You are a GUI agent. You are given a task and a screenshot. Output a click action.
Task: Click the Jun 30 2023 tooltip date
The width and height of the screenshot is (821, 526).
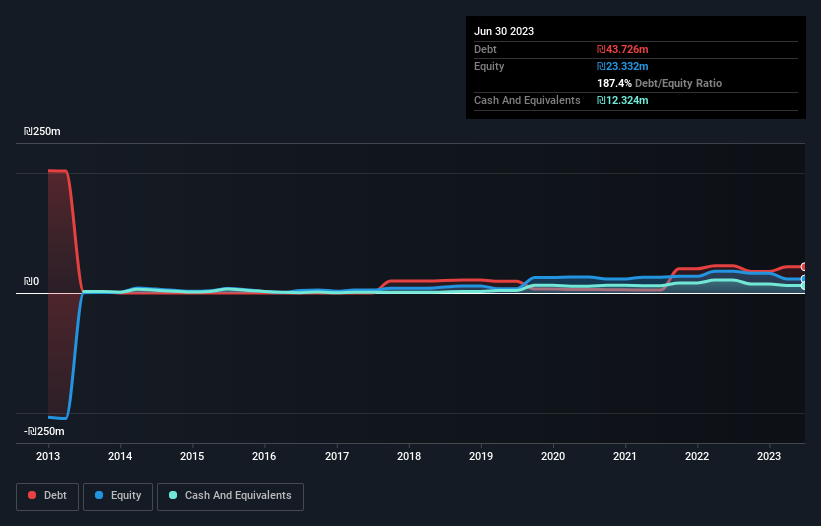pyautogui.click(x=504, y=31)
